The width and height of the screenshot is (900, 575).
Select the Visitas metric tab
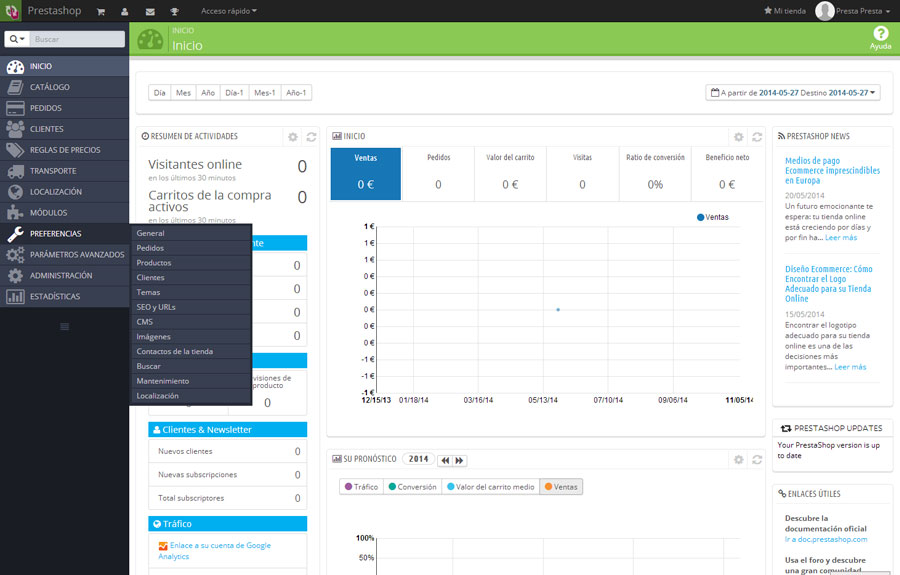click(583, 173)
